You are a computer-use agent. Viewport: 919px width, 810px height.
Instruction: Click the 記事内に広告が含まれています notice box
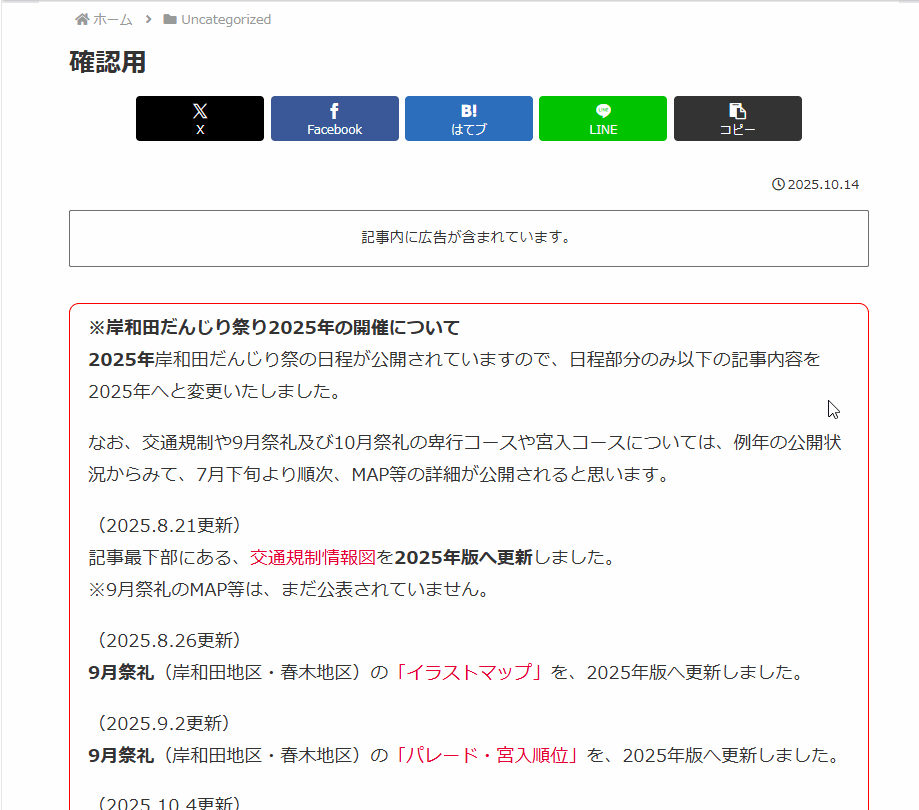pyautogui.click(x=468, y=238)
